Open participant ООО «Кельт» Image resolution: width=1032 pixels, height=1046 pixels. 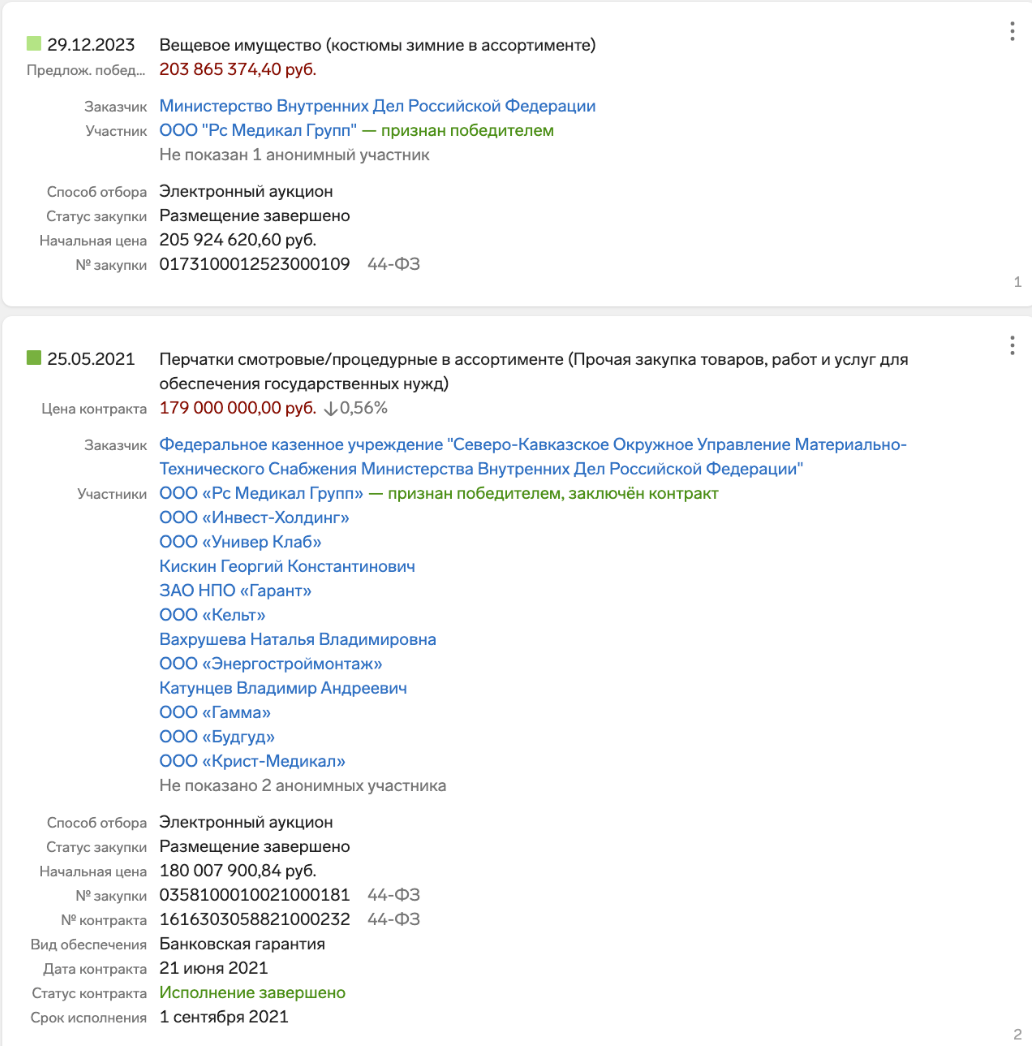click(x=212, y=615)
